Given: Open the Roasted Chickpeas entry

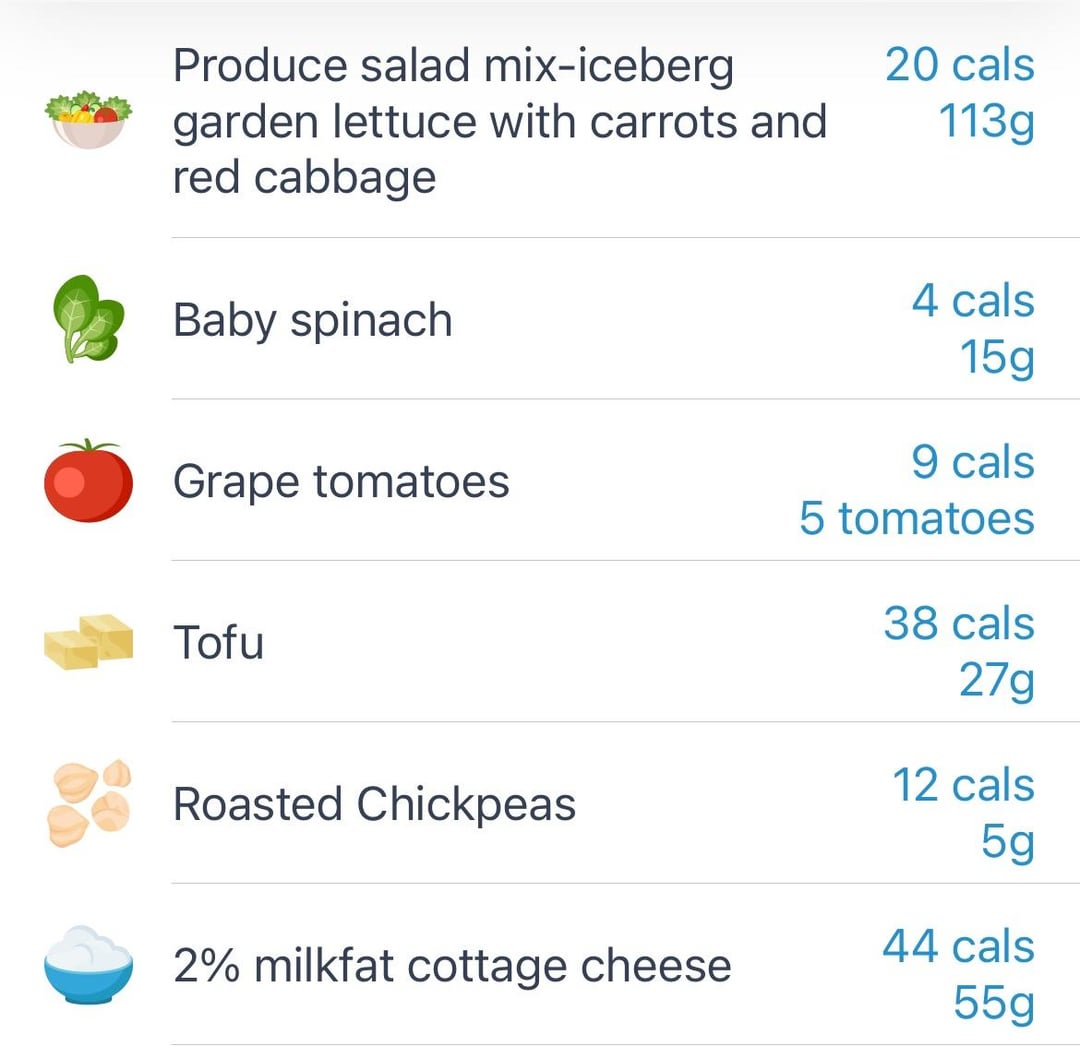Looking at the screenshot, I should point(374,804).
